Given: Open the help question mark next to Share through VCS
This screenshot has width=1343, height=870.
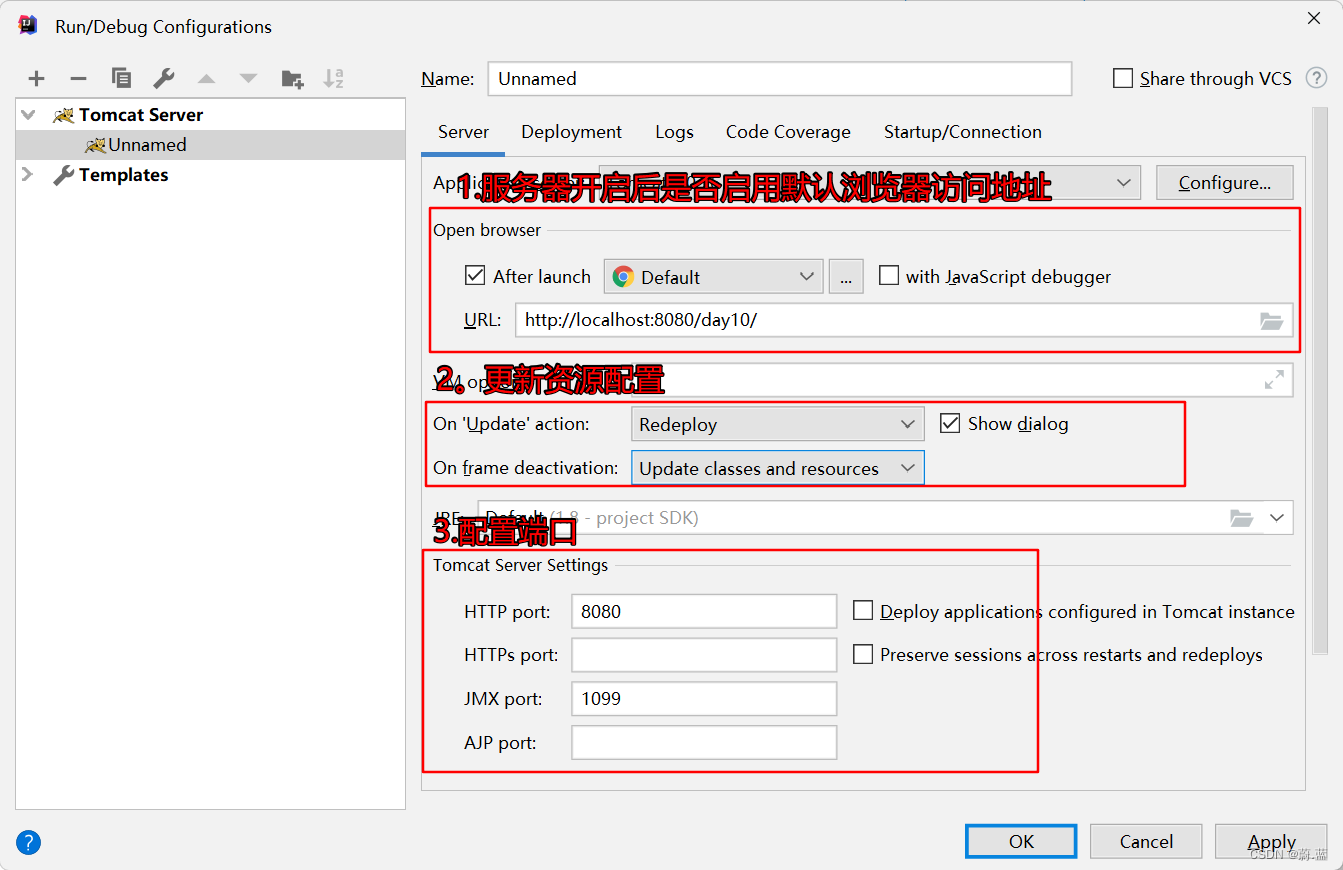Looking at the screenshot, I should click(x=1316, y=78).
